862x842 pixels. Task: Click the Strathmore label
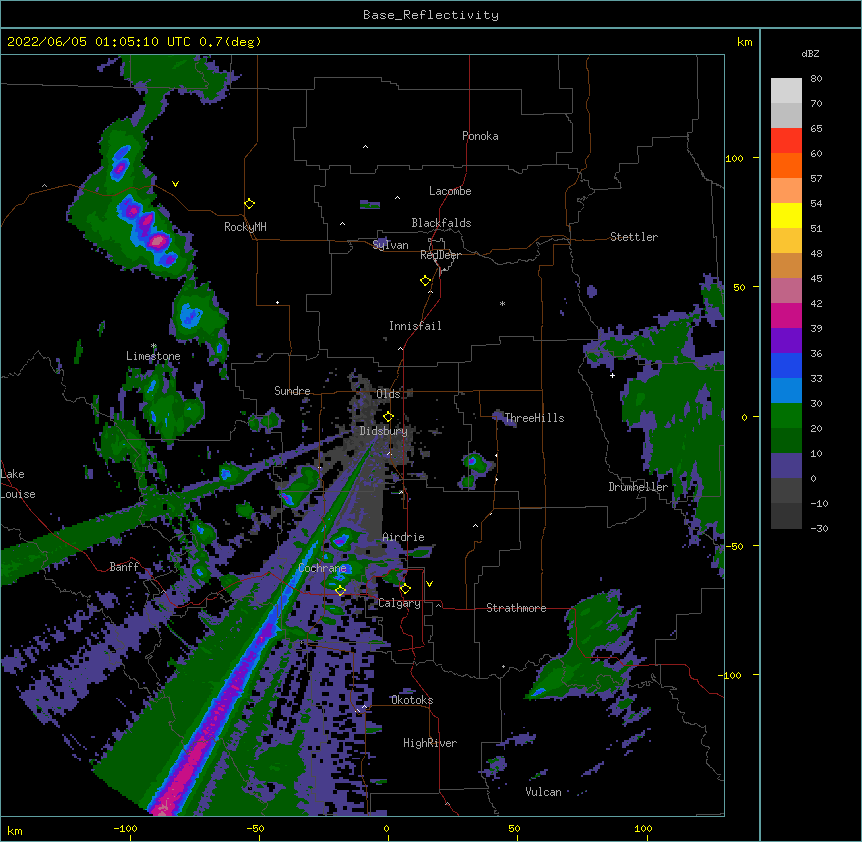pos(516,608)
